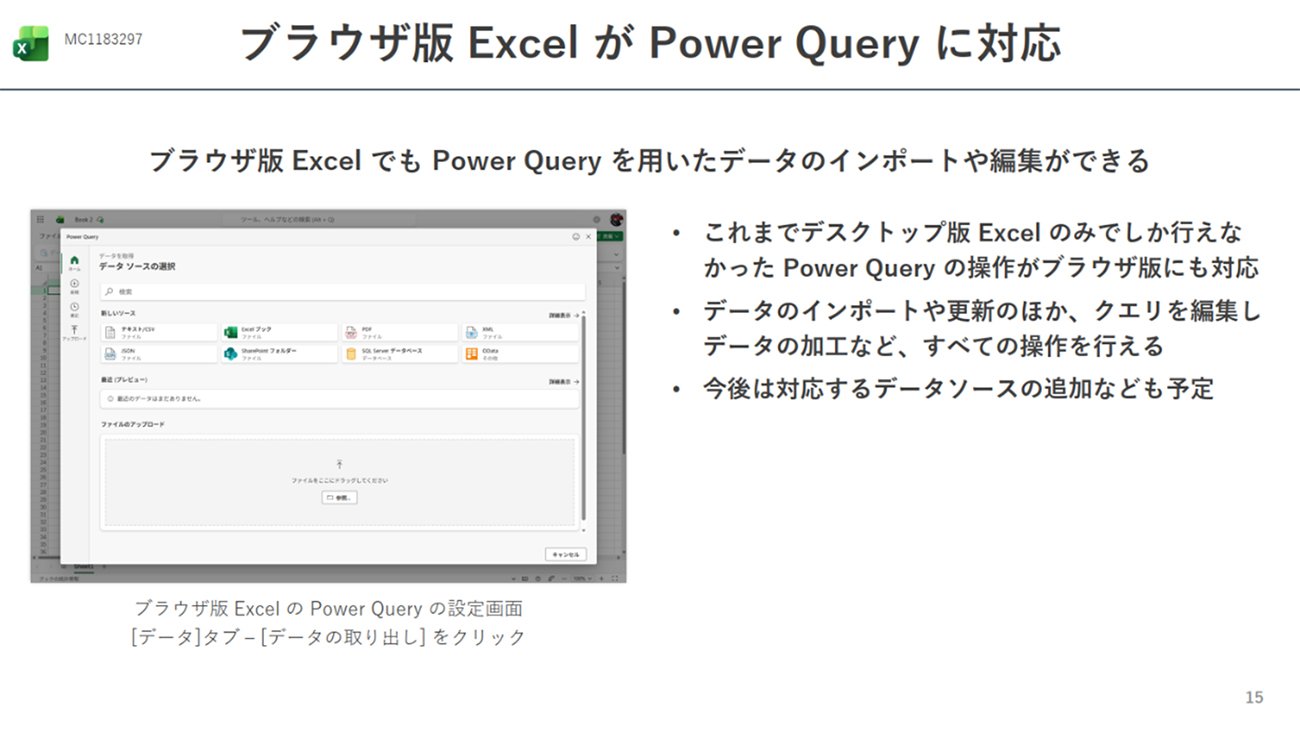Open the app launcher grid in Excel header
This screenshot has height=732, width=1300.
tap(40, 219)
